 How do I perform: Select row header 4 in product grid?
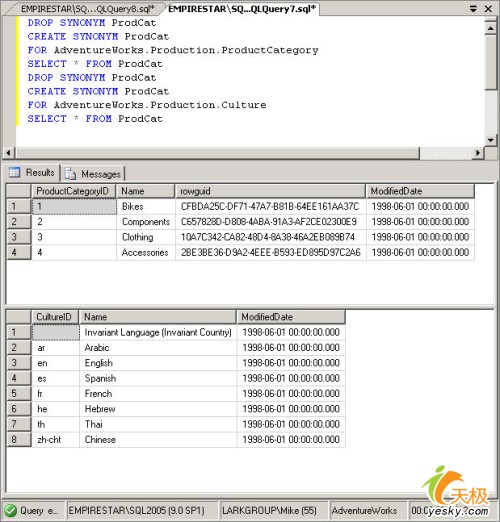click(19, 253)
